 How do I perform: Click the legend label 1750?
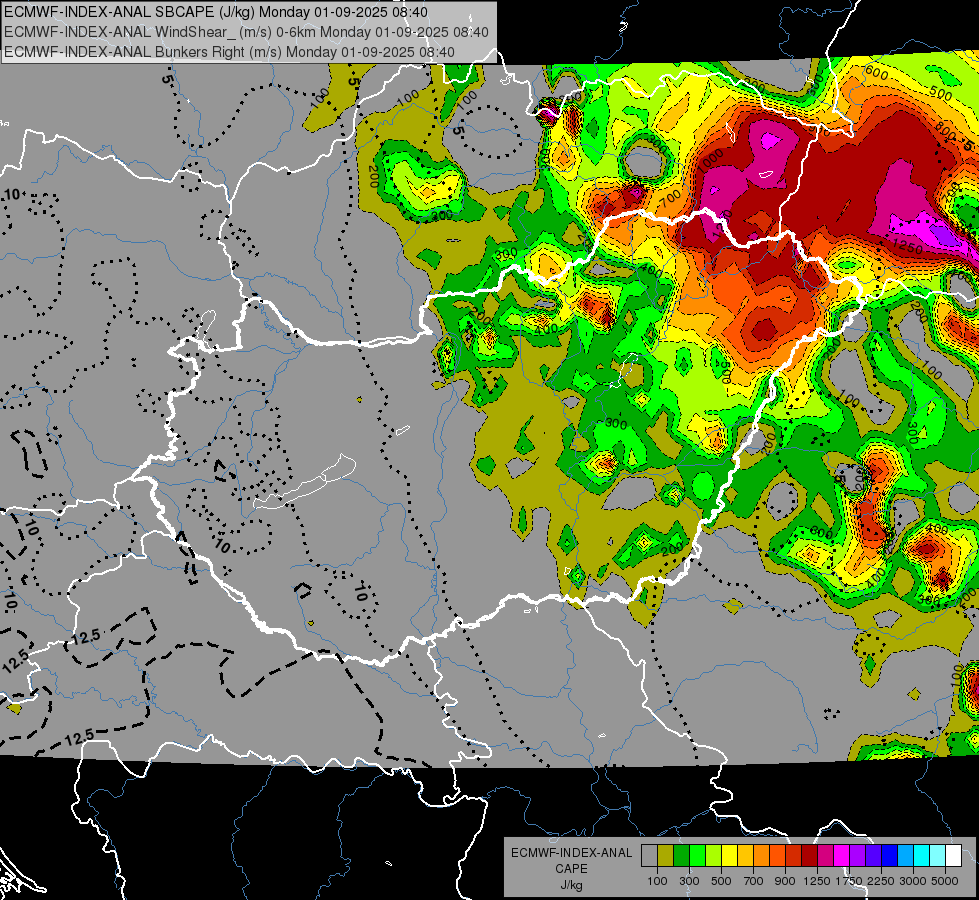point(849,881)
